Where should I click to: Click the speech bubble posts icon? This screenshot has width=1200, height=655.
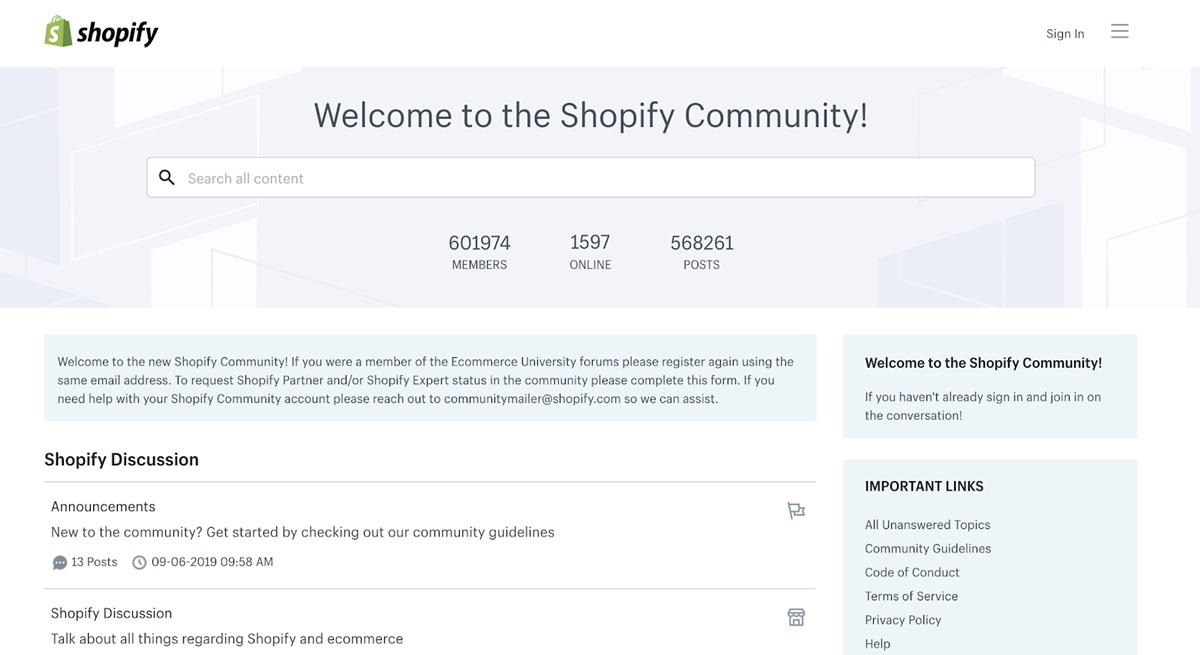coord(60,562)
